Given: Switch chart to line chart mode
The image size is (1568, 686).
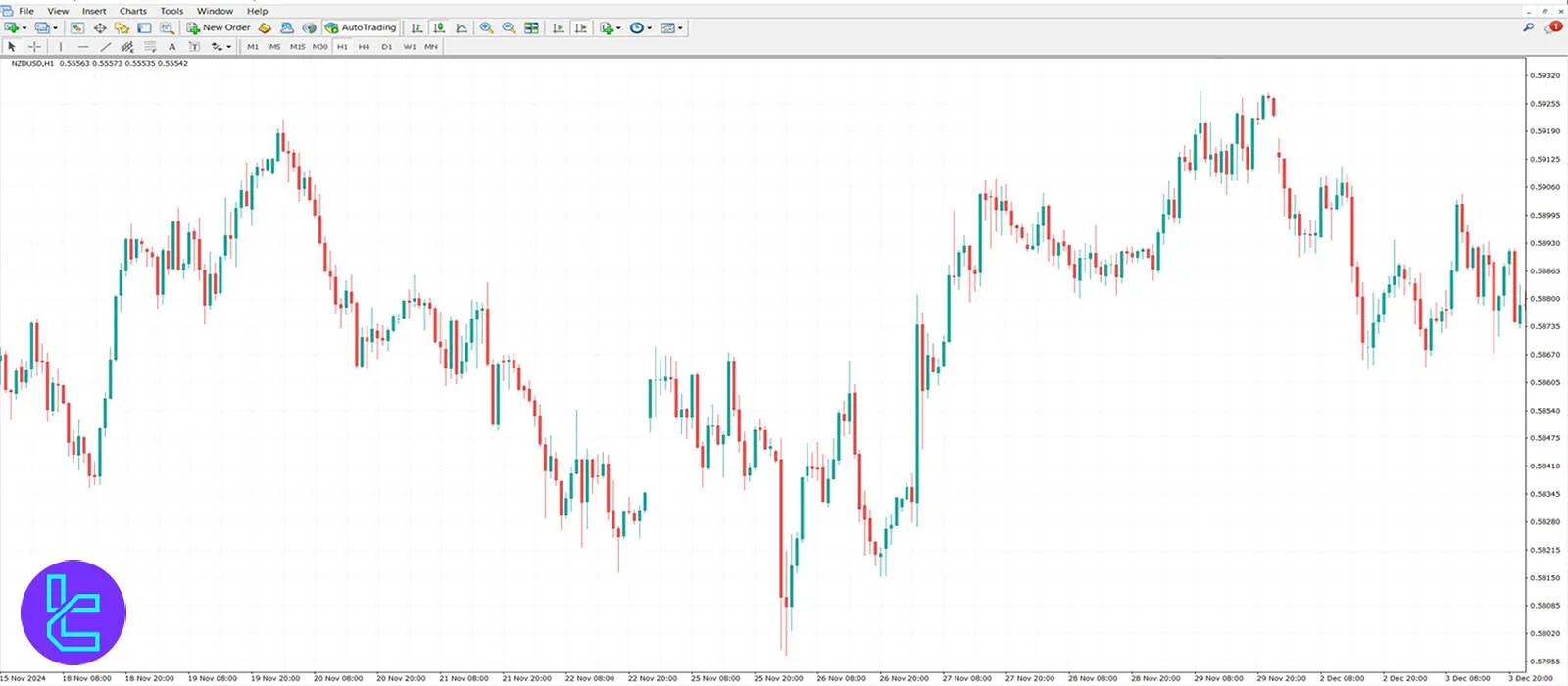Looking at the screenshot, I should point(462,28).
